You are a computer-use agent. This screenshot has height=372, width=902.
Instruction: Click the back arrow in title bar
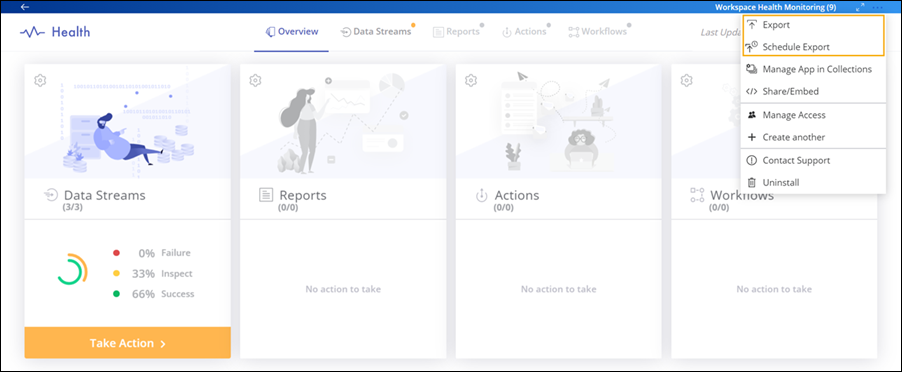[x=24, y=7]
